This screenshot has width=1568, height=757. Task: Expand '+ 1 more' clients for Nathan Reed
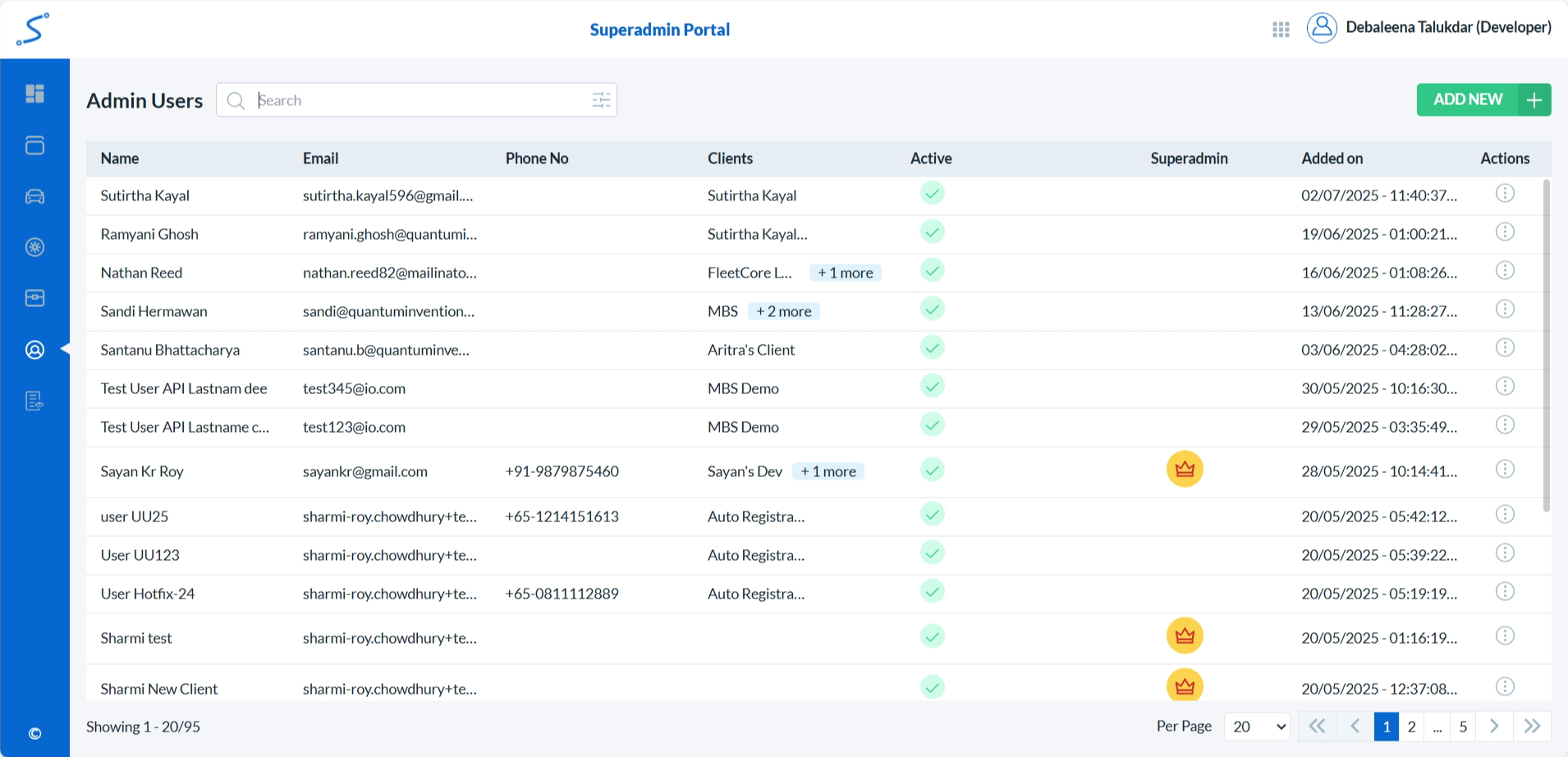pos(845,273)
